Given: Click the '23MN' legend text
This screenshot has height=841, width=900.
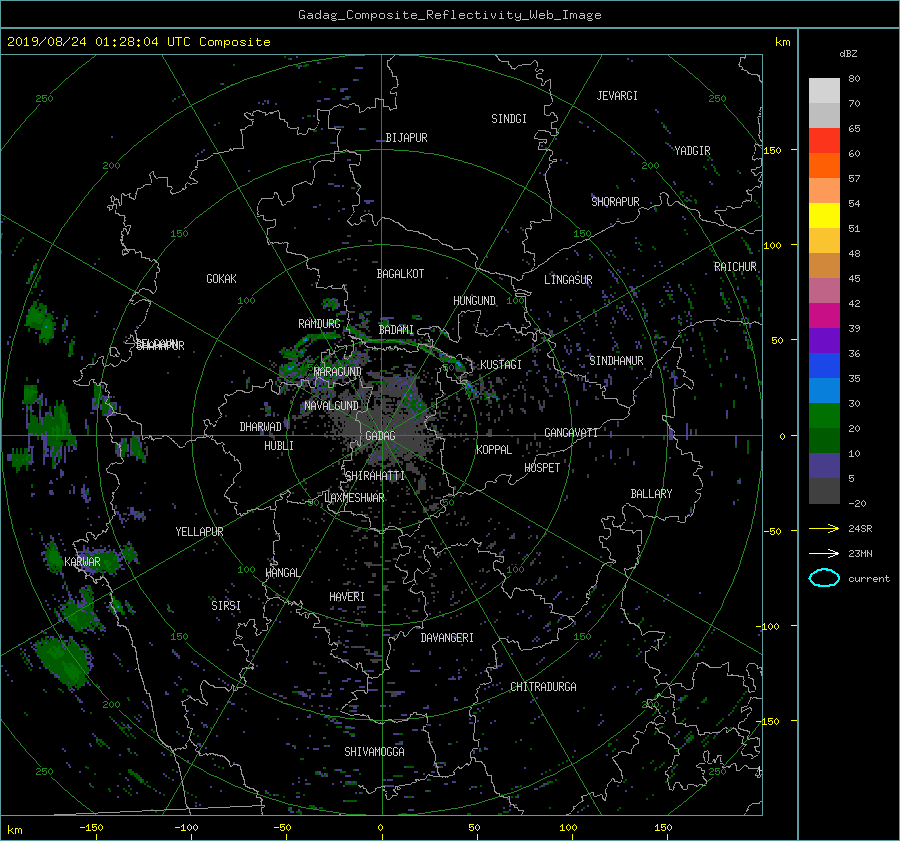Looking at the screenshot, I should tap(860, 554).
